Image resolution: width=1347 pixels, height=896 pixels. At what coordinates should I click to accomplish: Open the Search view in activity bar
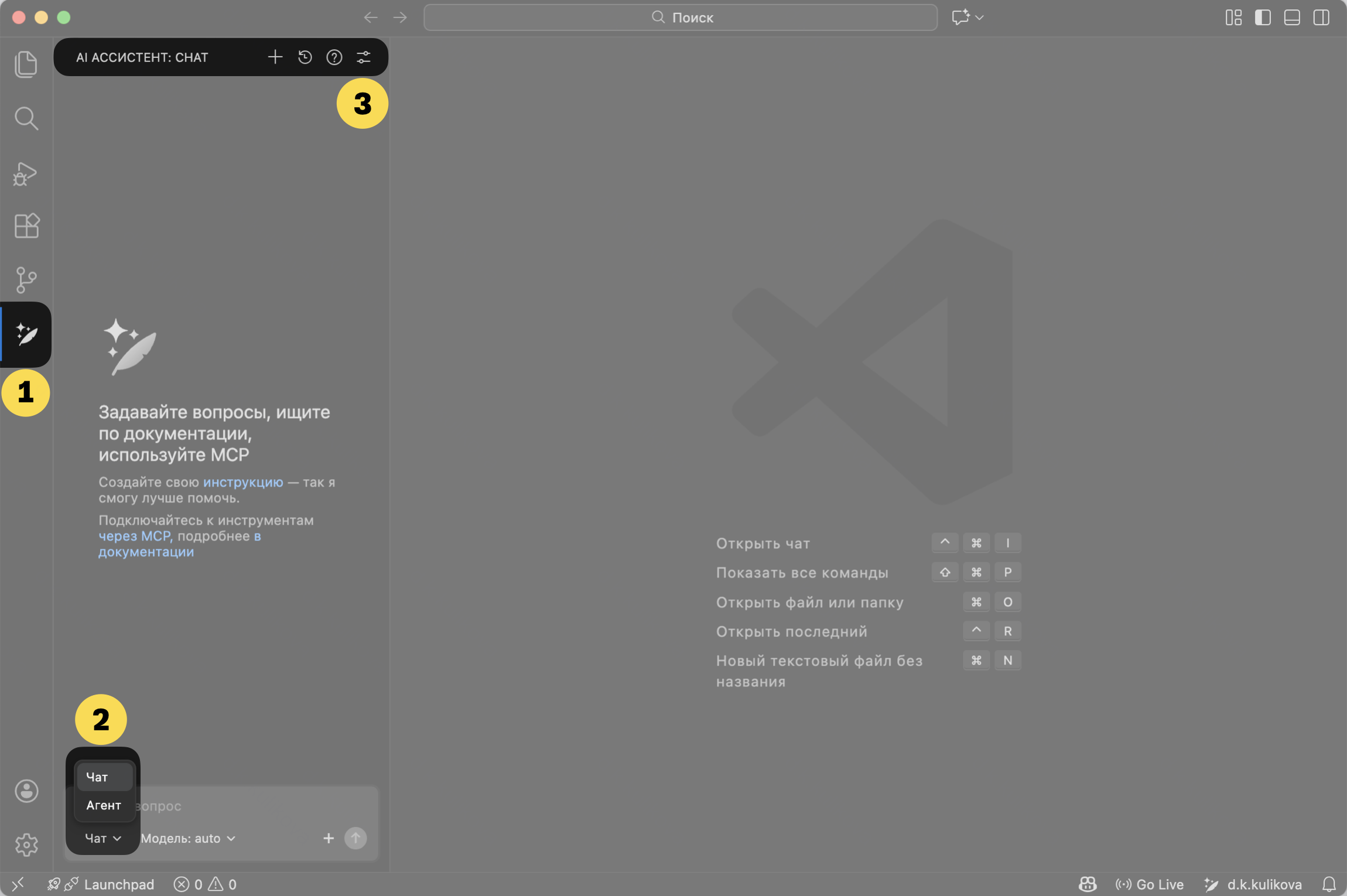[x=26, y=118]
